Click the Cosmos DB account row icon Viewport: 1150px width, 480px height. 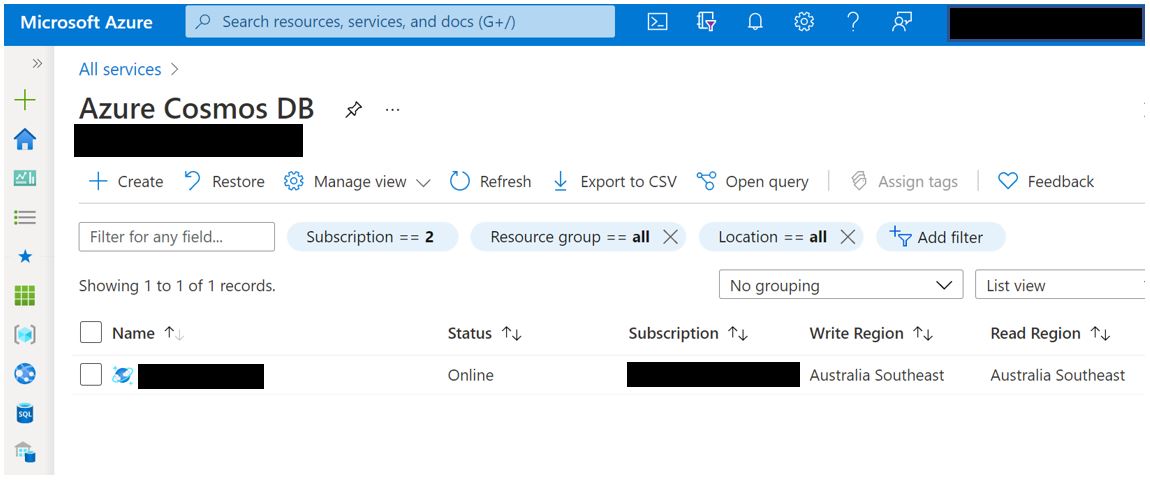pyautogui.click(x=122, y=375)
